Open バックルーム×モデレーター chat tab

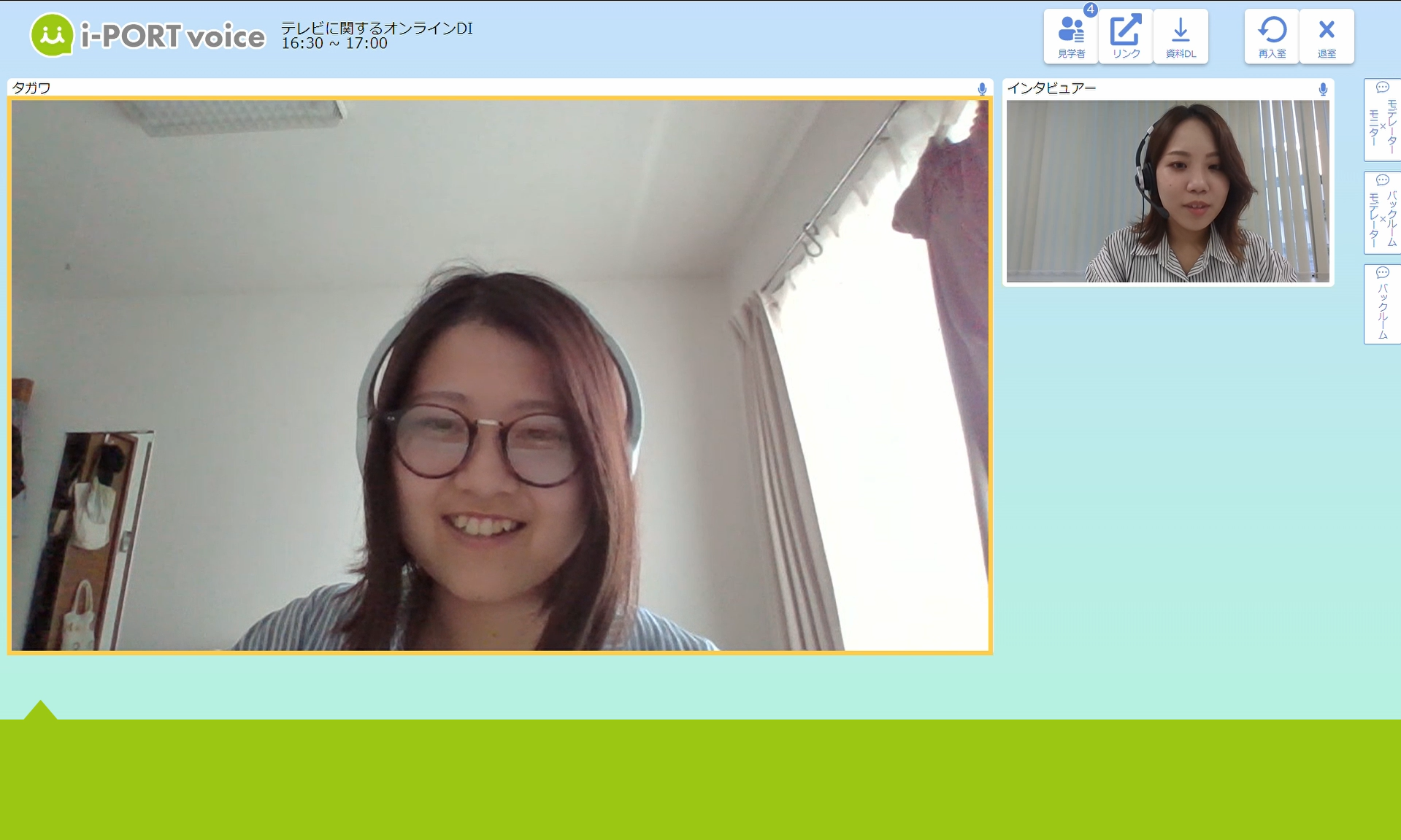click(1382, 213)
